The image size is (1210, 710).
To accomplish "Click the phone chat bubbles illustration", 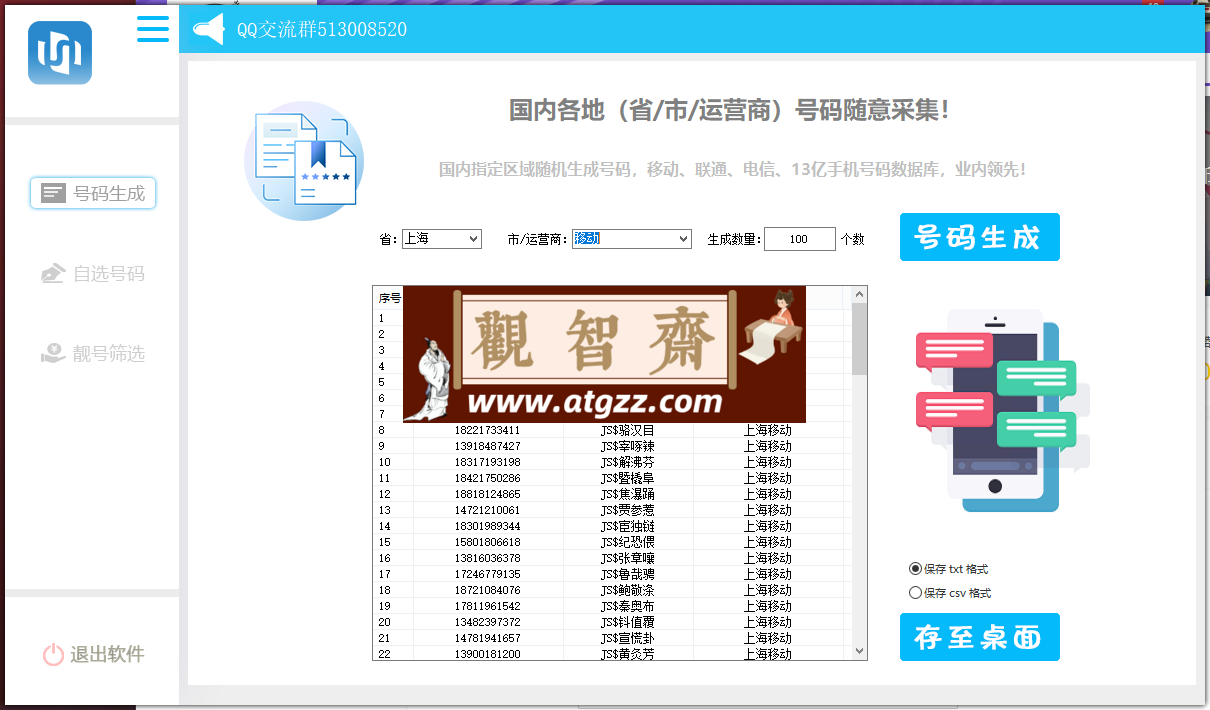I will 1003,411.
